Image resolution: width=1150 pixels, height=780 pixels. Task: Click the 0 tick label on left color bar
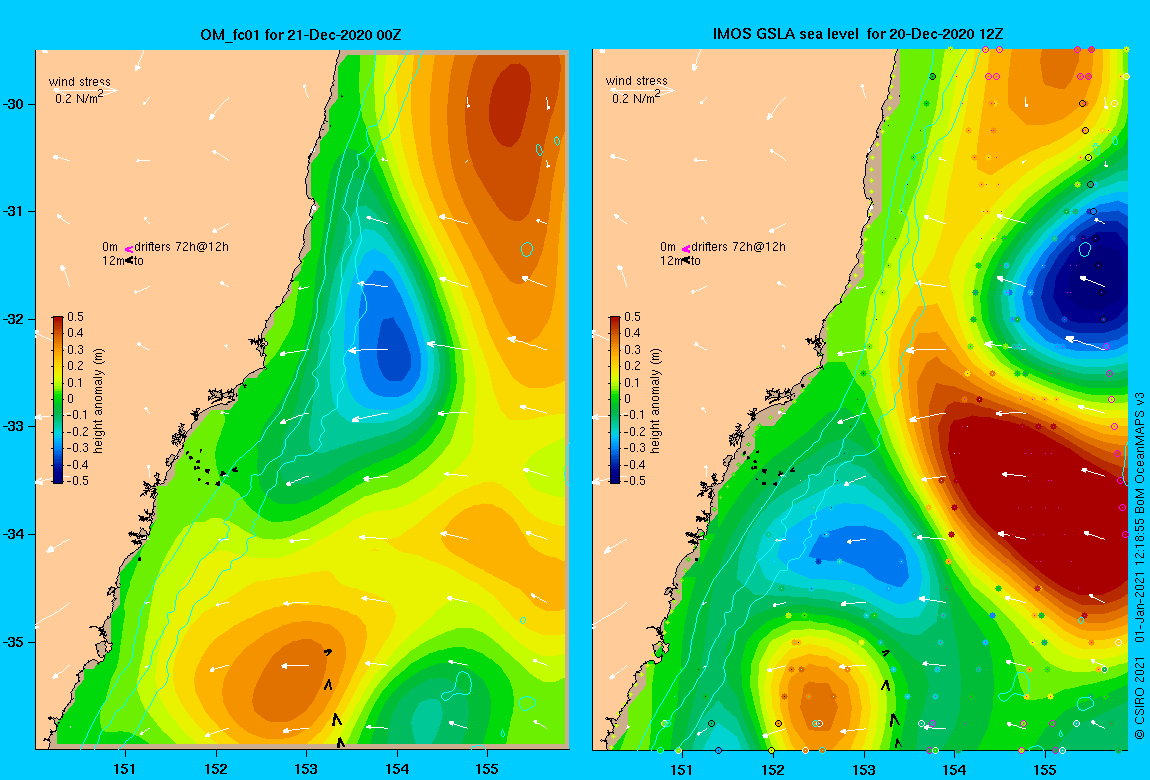[71, 399]
